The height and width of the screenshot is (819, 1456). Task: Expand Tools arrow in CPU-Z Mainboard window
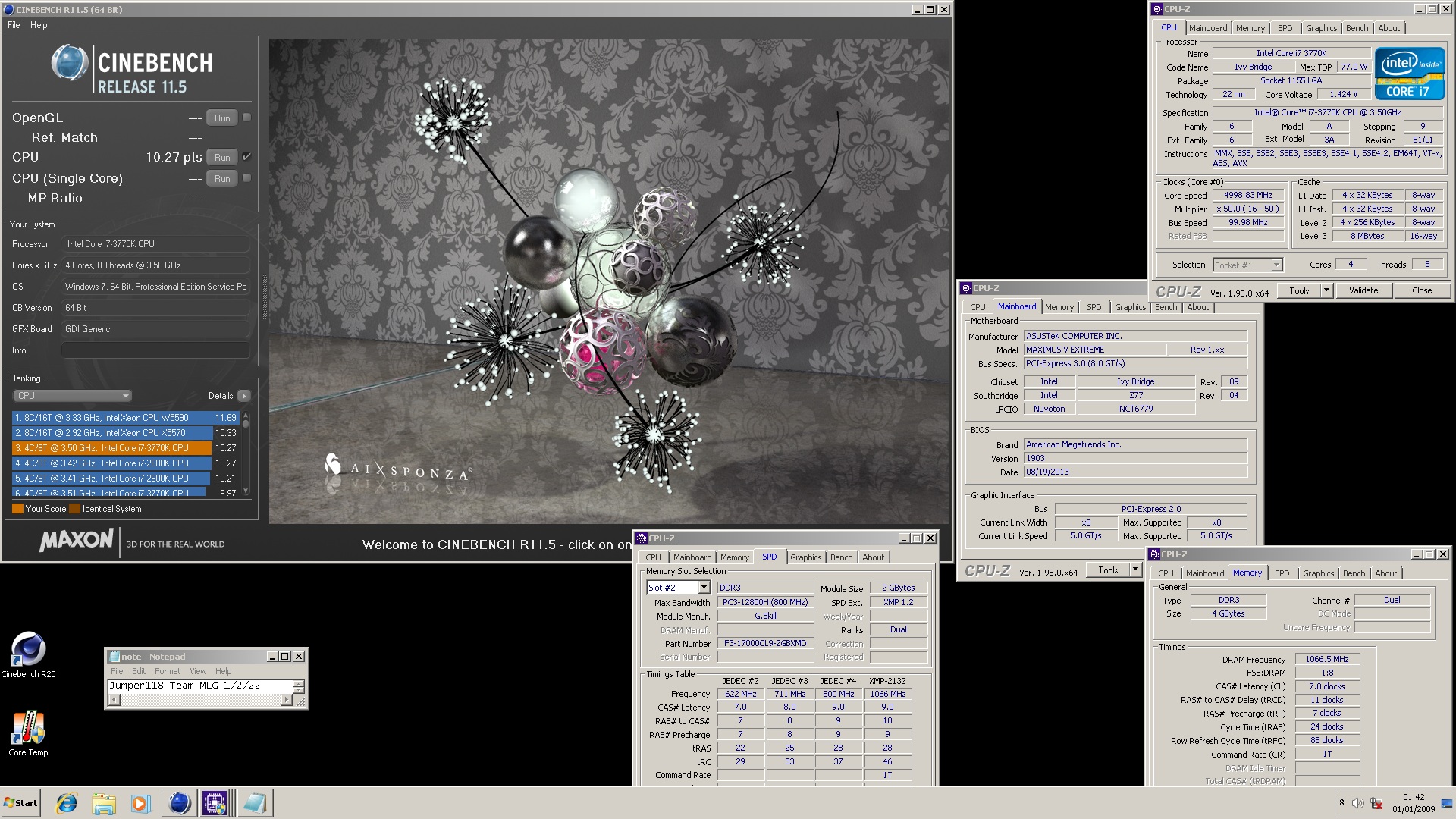[x=1135, y=570]
